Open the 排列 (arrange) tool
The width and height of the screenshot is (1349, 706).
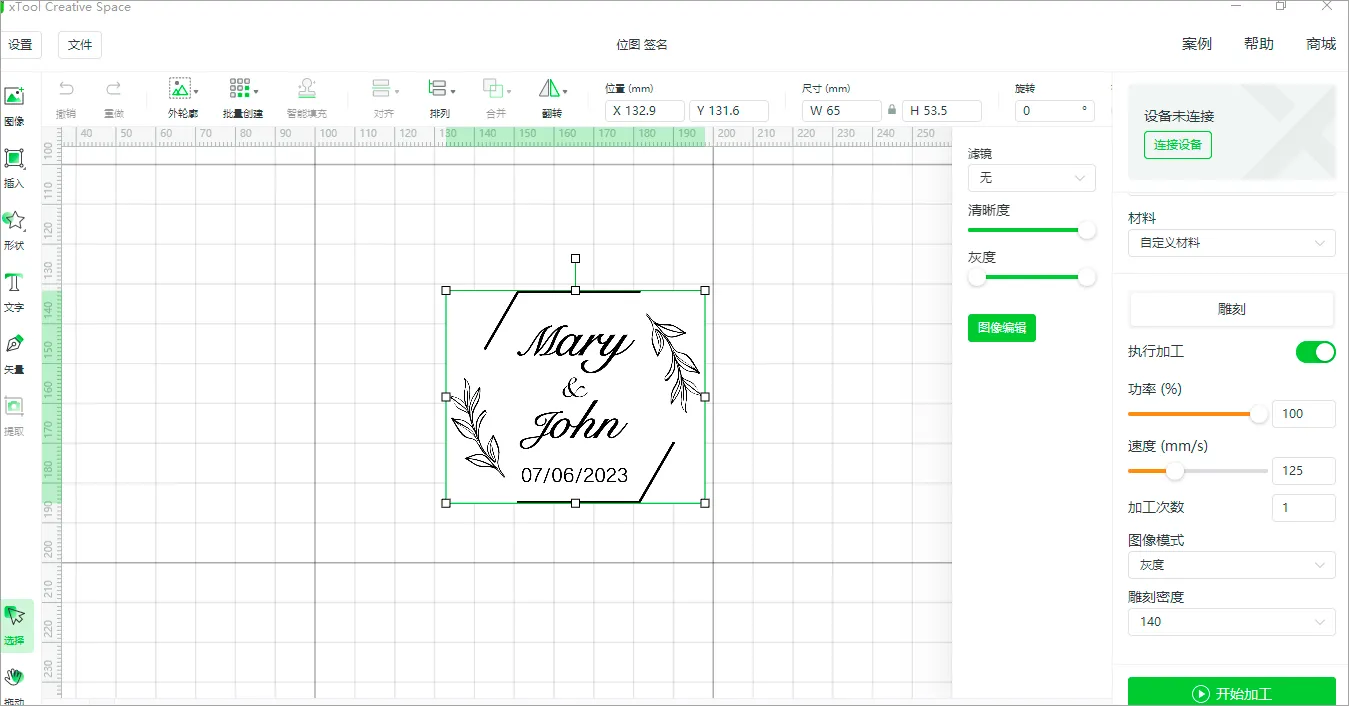click(440, 98)
